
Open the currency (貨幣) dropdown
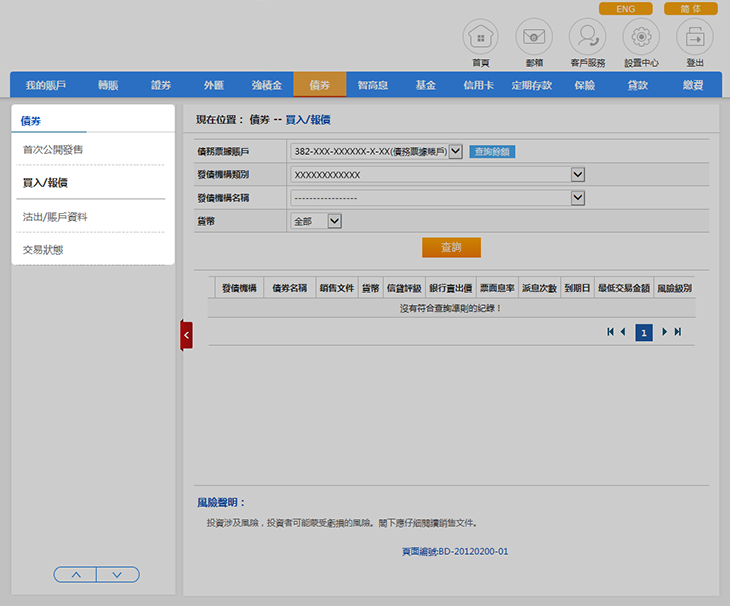point(335,221)
